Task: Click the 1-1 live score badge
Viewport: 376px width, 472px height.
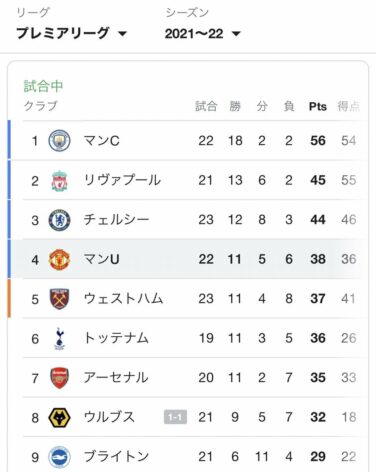Action: click(x=175, y=417)
